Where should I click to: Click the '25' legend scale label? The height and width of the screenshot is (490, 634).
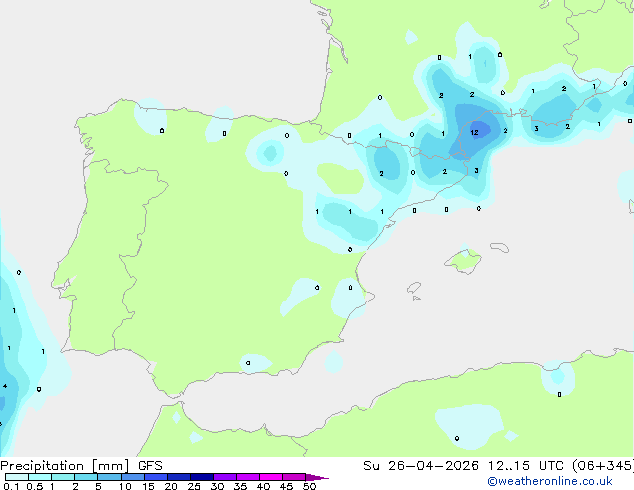pyautogui.click(x=194, y=486)
